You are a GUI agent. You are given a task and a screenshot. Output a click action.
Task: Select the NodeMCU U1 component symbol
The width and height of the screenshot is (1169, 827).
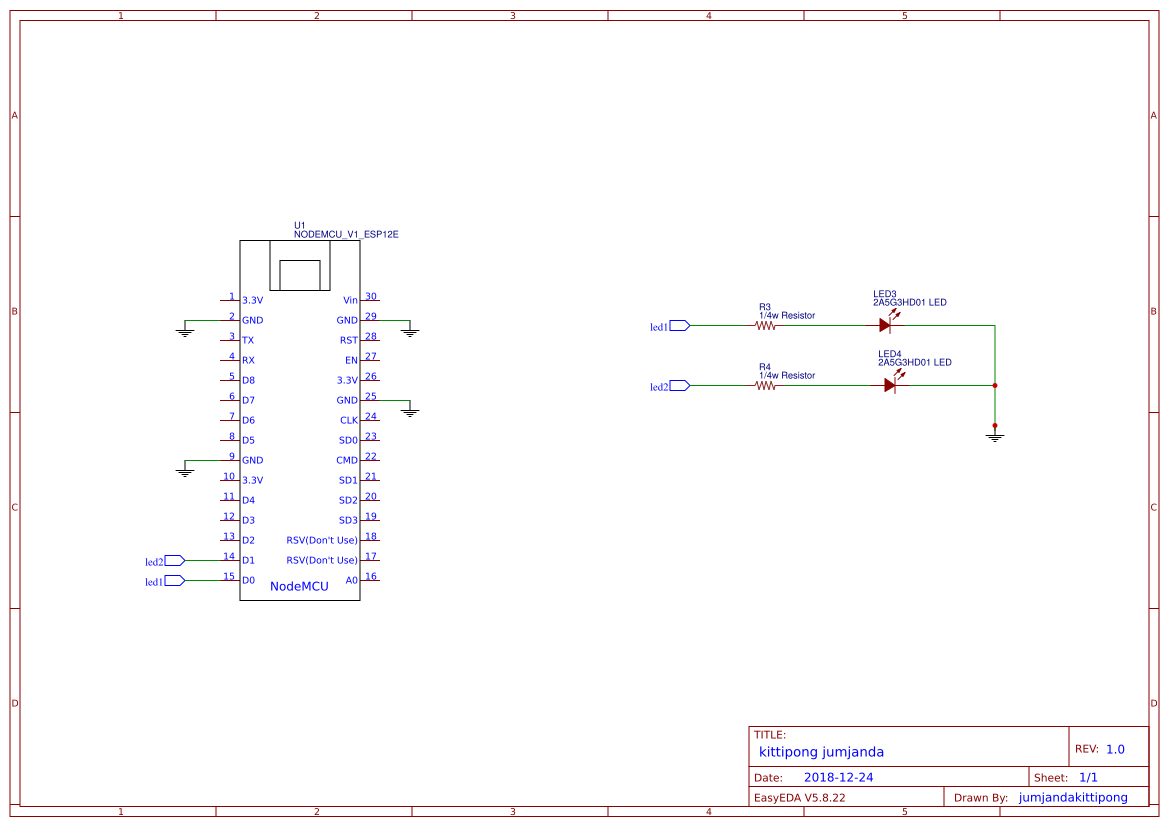pyautogui.click(x=299, y=420)
